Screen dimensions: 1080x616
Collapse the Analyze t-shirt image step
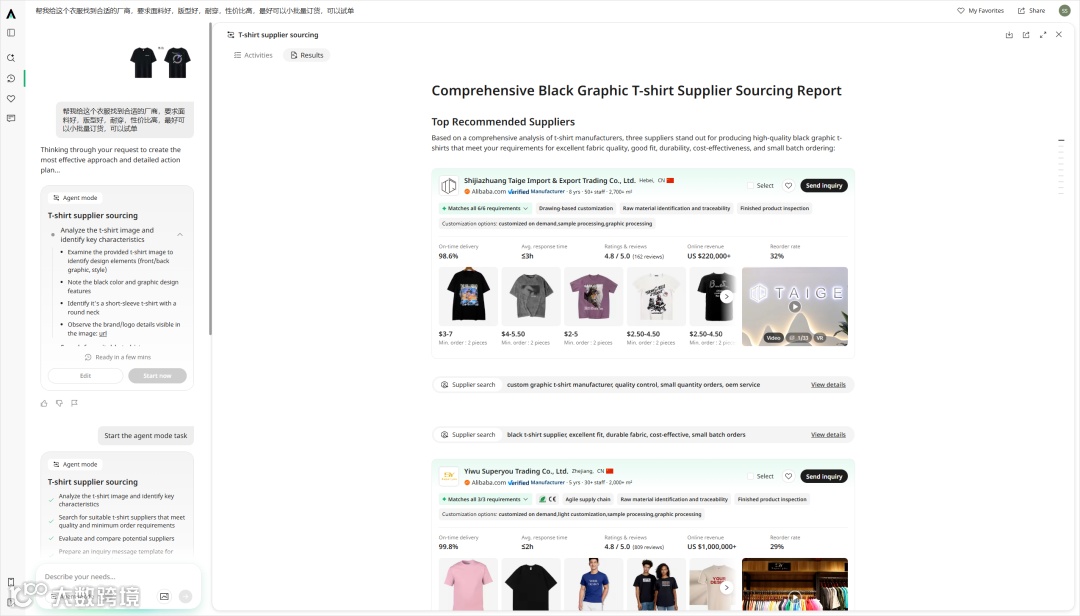[x=180, y=235]
